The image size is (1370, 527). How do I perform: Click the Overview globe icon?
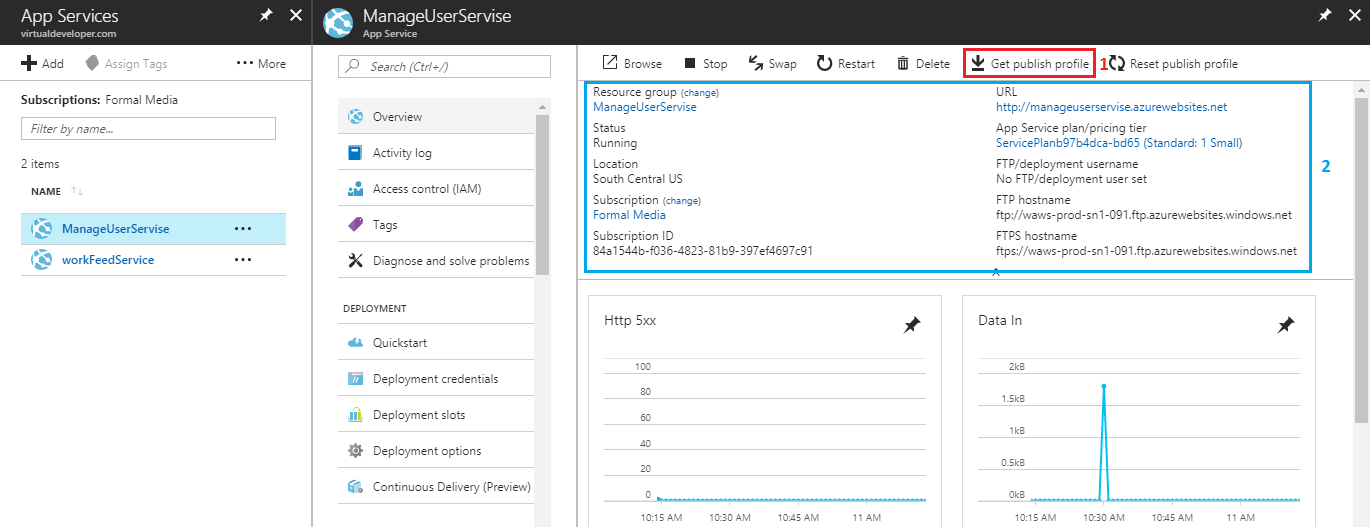click(x=355, y=117)
